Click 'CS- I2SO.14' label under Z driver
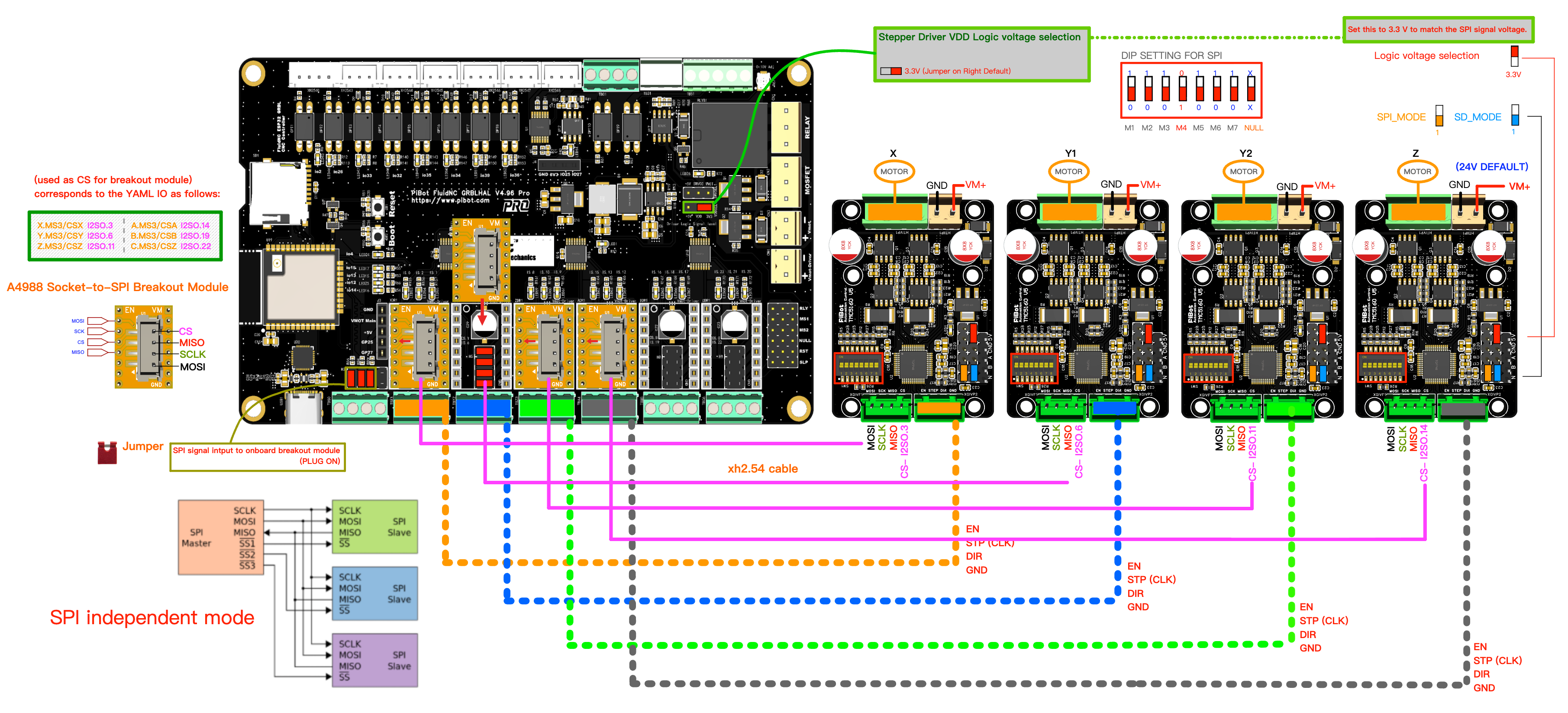The height and width of the screenshot is (713, 1568). point(1423,452)
